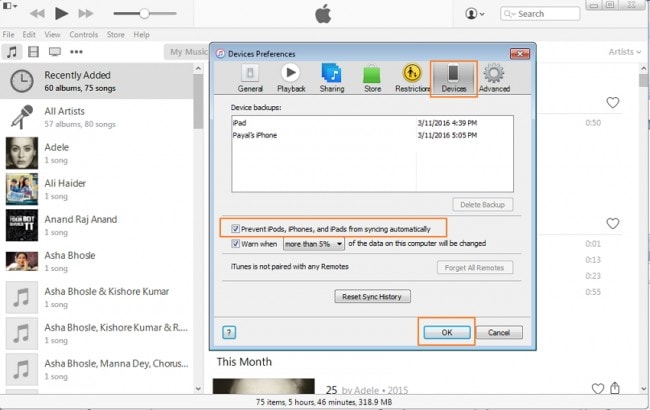
Task: Open the File menu
Action: coord(8,35)
